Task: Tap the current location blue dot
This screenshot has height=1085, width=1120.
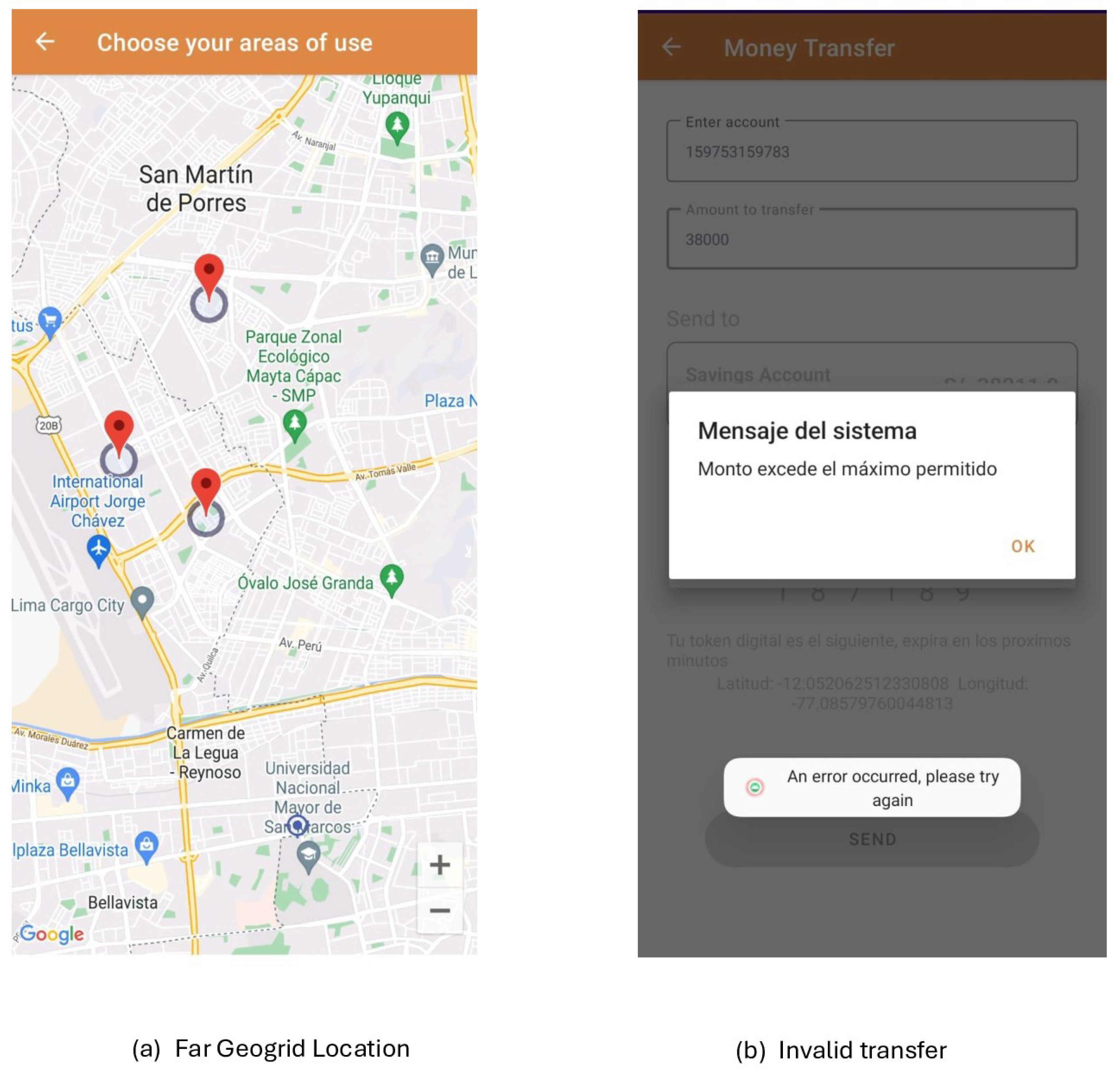Action: pos(297,825)
